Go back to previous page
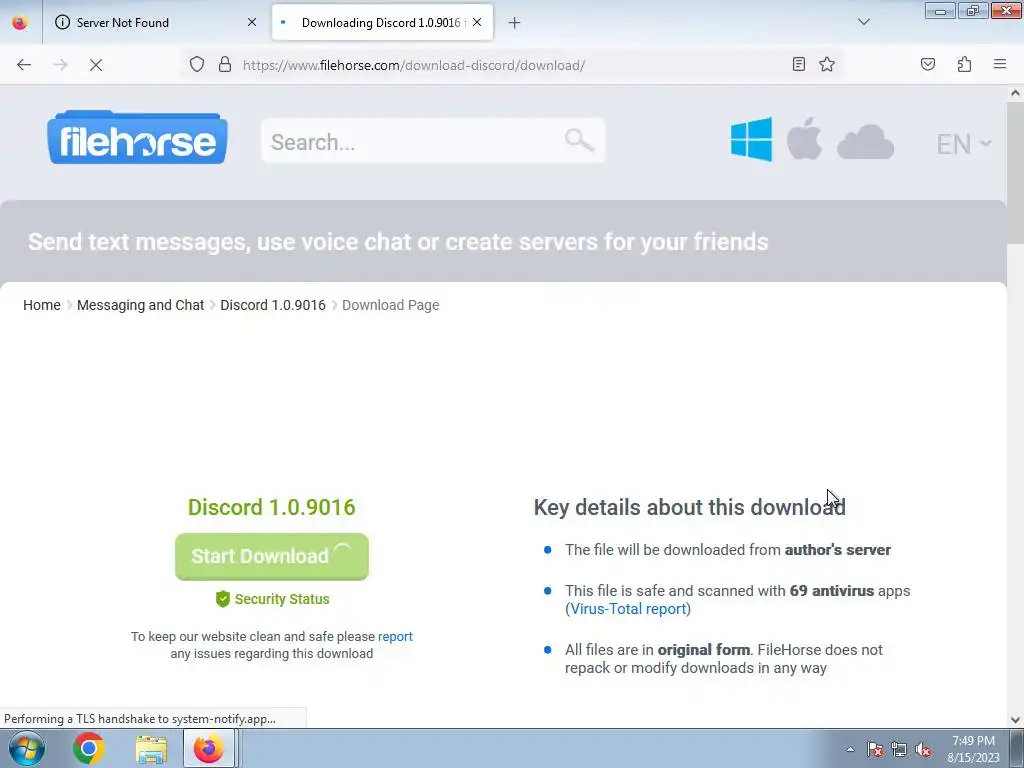Screen dimensions: 1024x768 point(24,65)
